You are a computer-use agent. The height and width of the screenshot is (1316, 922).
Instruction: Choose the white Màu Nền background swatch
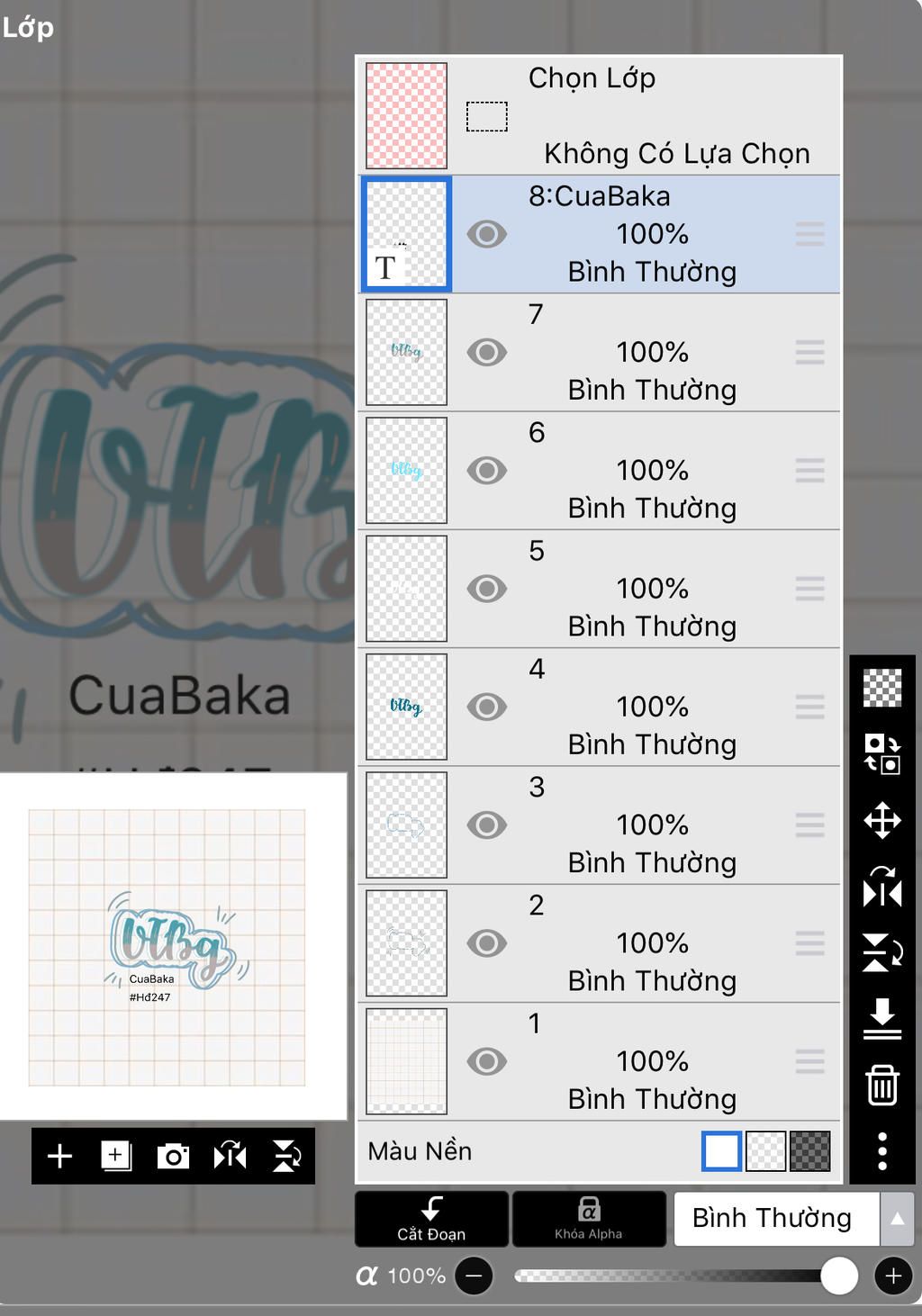[721, 1150]
